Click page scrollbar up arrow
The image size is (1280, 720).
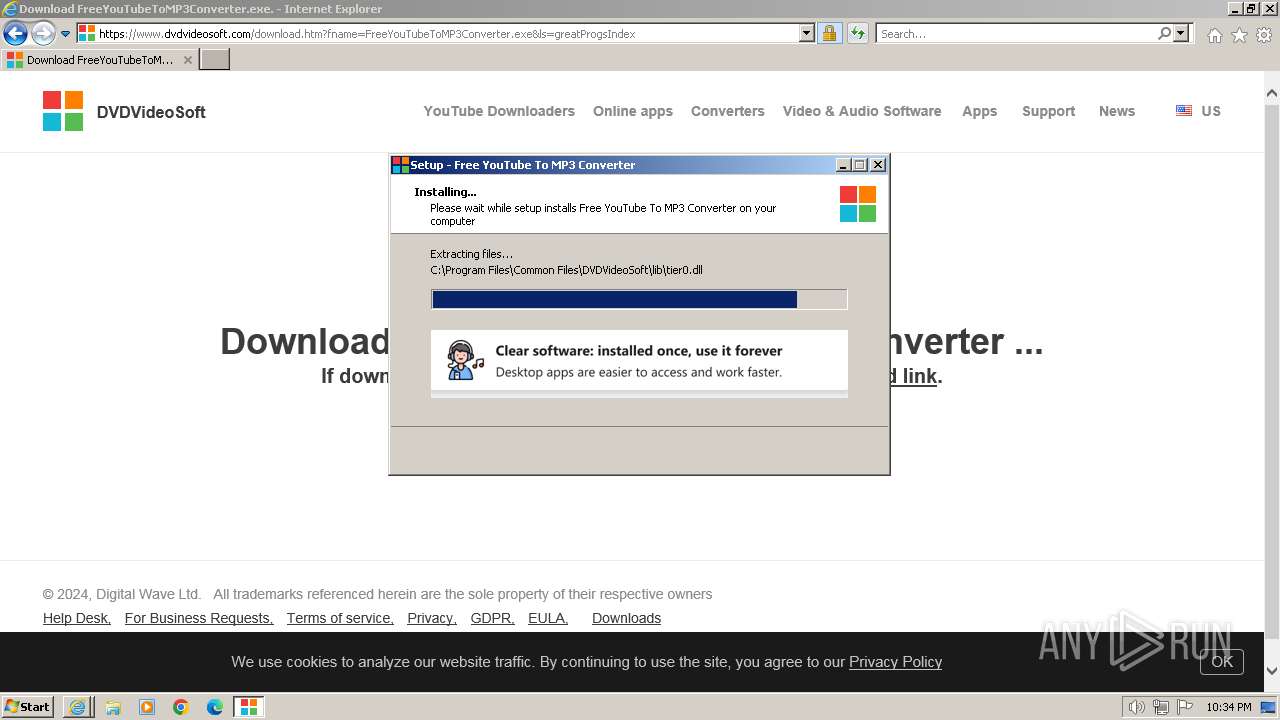tap(1271, 94)
